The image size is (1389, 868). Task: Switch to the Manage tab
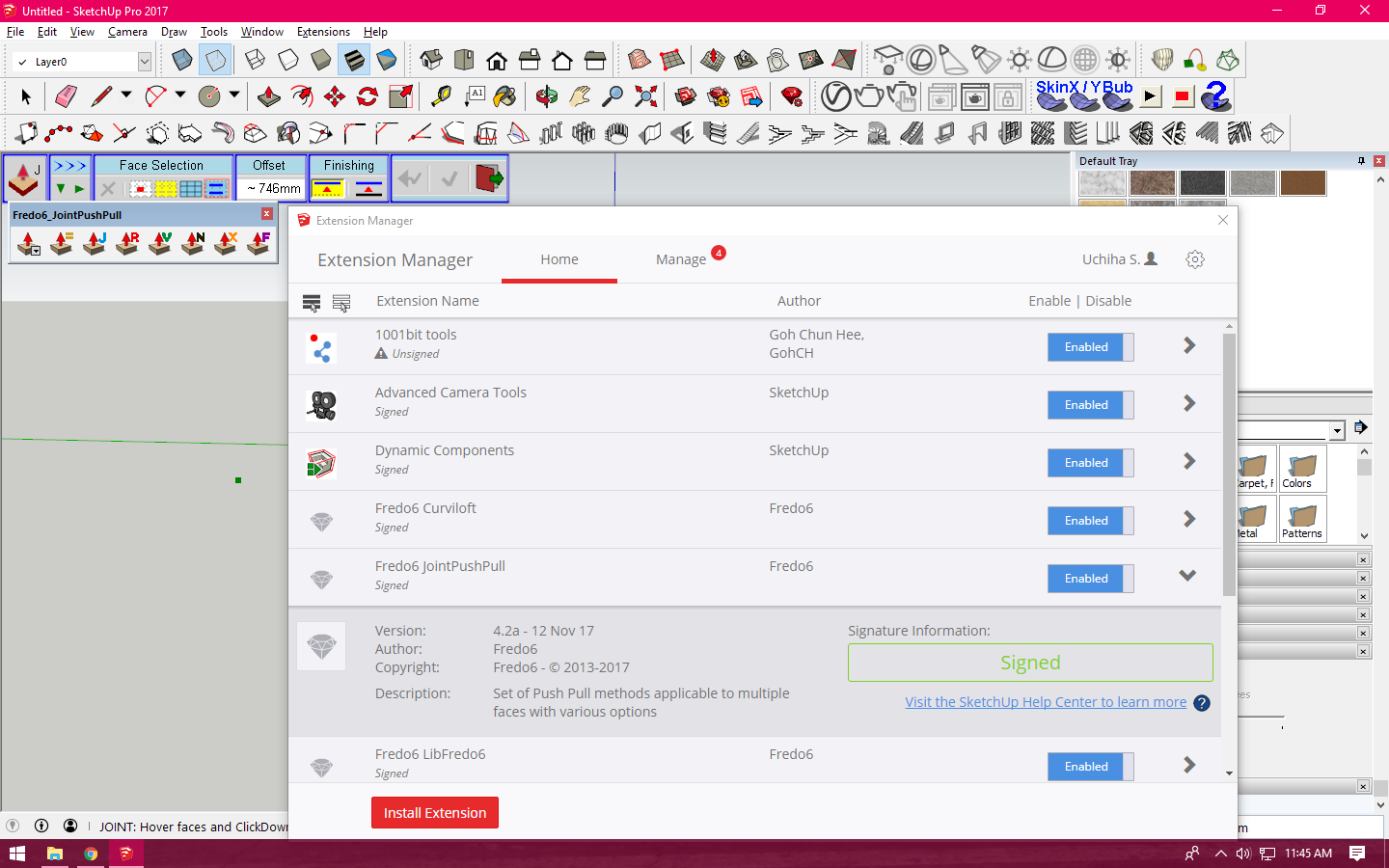pyautogui.click(x=681, y=259)
